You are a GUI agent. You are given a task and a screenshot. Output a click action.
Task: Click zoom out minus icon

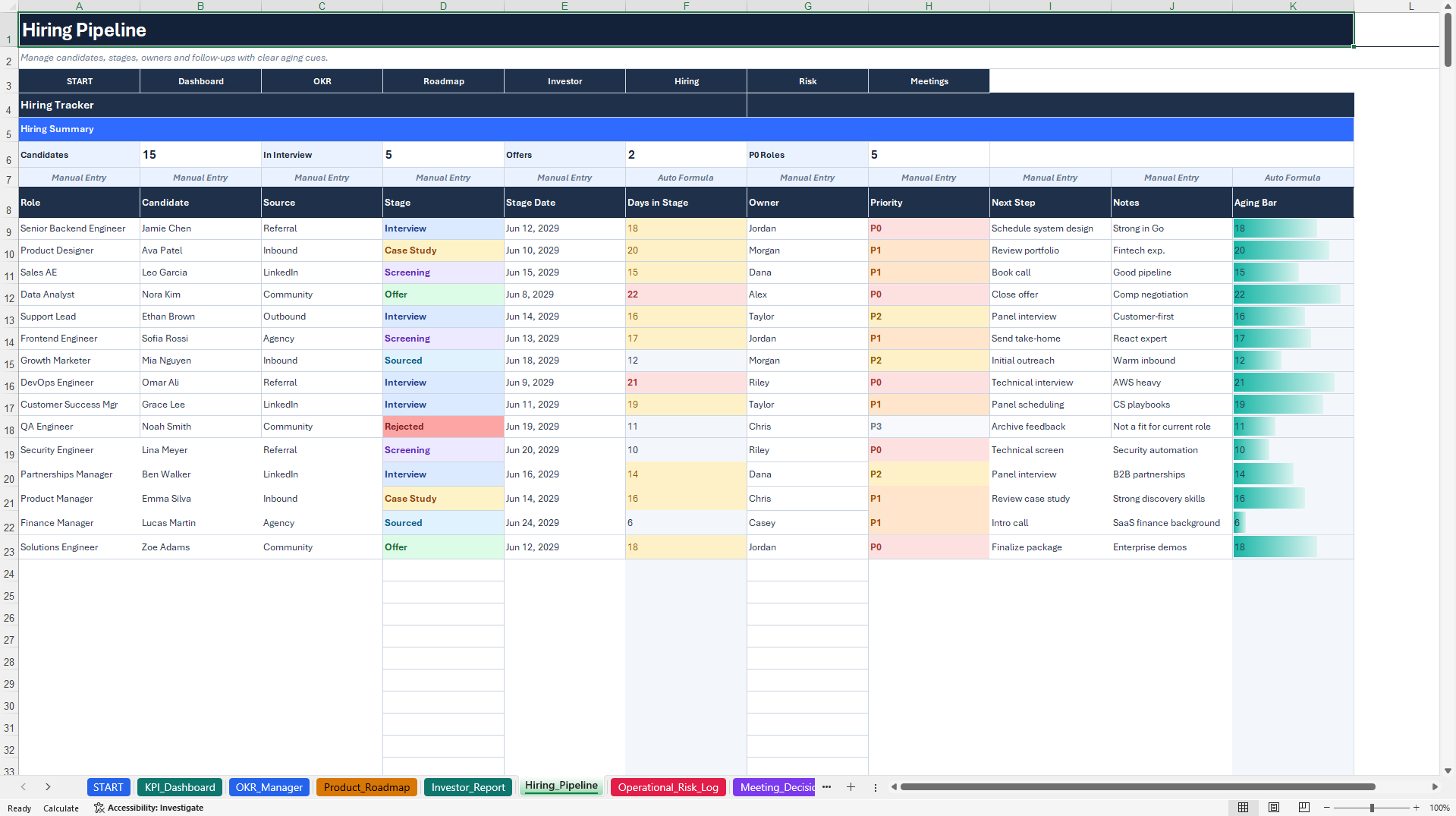pyautogui.click(x=1327, y=808)
